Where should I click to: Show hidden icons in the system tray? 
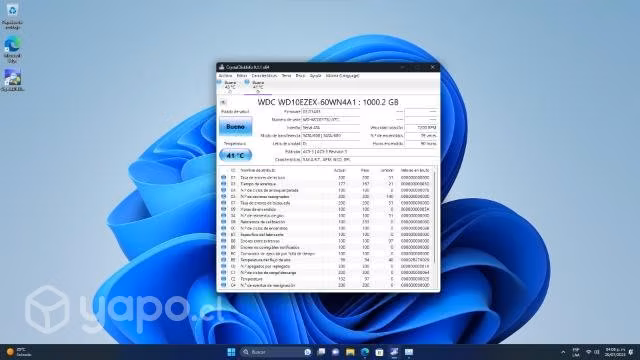point(563,352)
